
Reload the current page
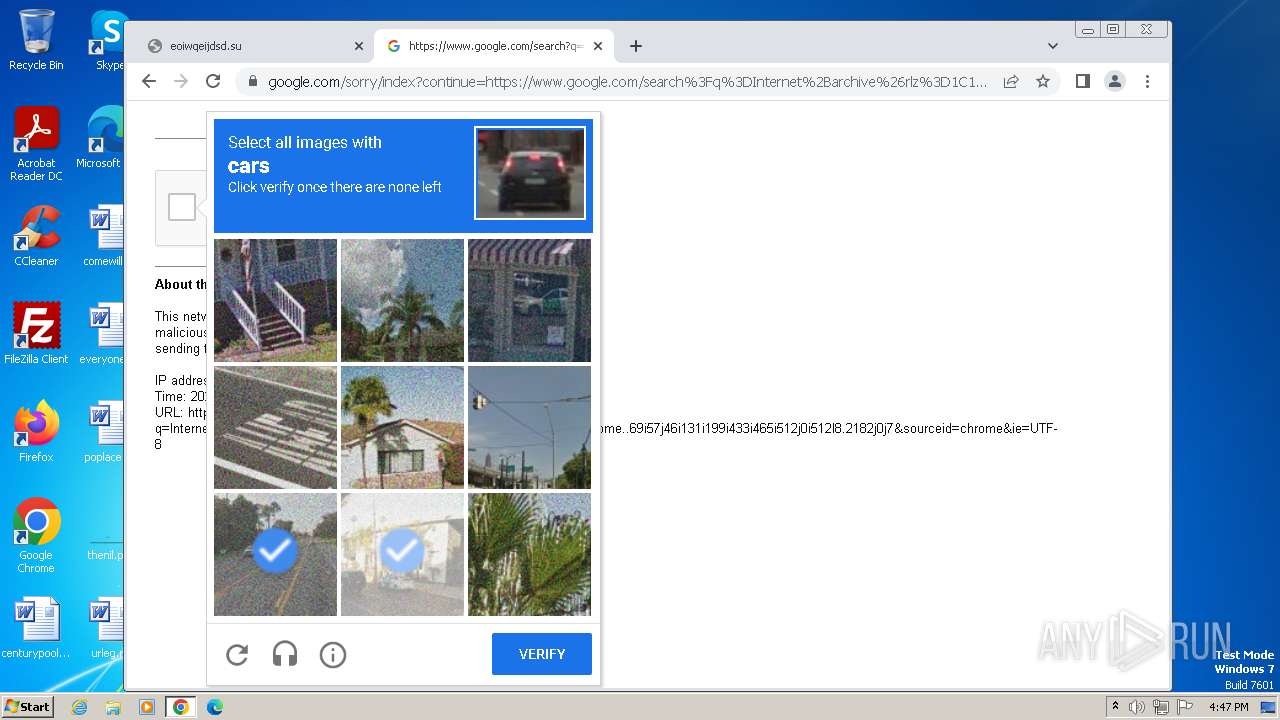(213, 82)
